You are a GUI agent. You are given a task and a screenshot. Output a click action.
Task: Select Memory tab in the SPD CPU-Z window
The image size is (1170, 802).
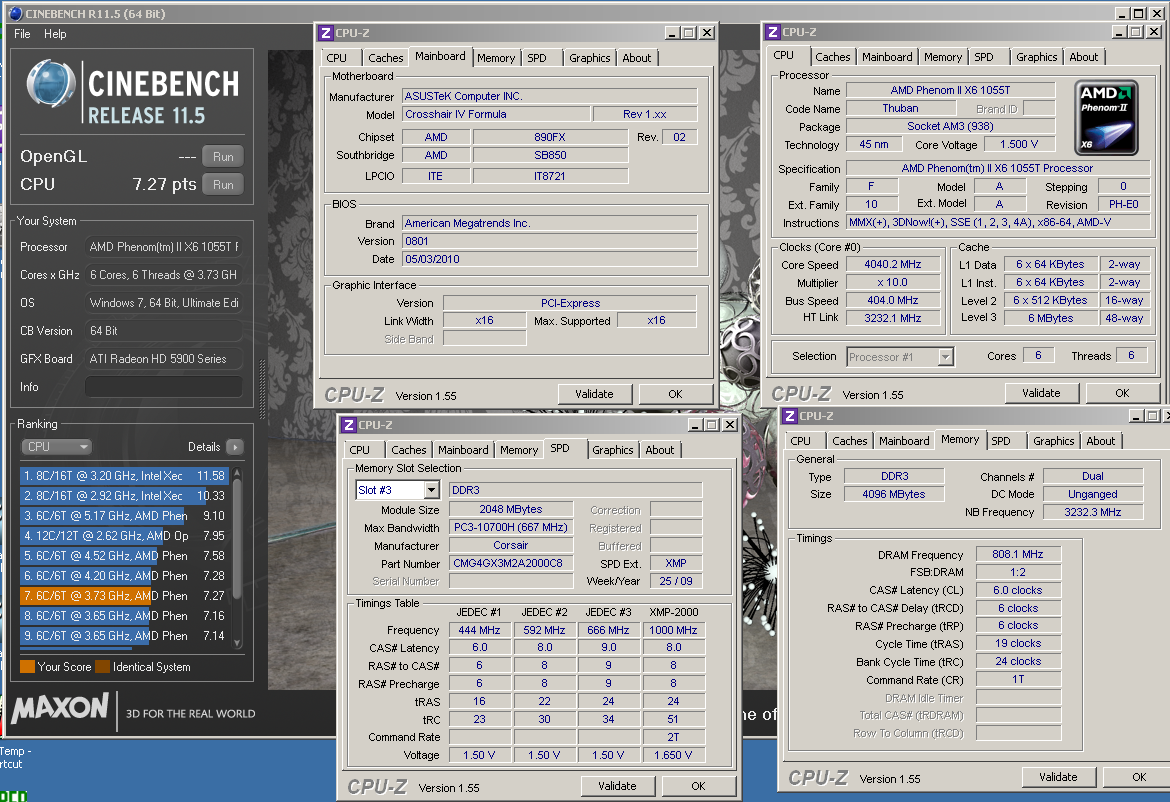click(519, 450)
